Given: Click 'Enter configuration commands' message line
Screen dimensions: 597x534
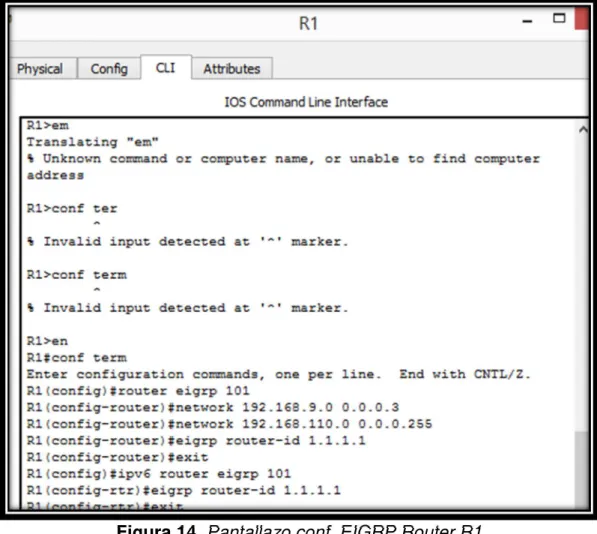Looking at the screenshot, I should click(x=278, y=375).
